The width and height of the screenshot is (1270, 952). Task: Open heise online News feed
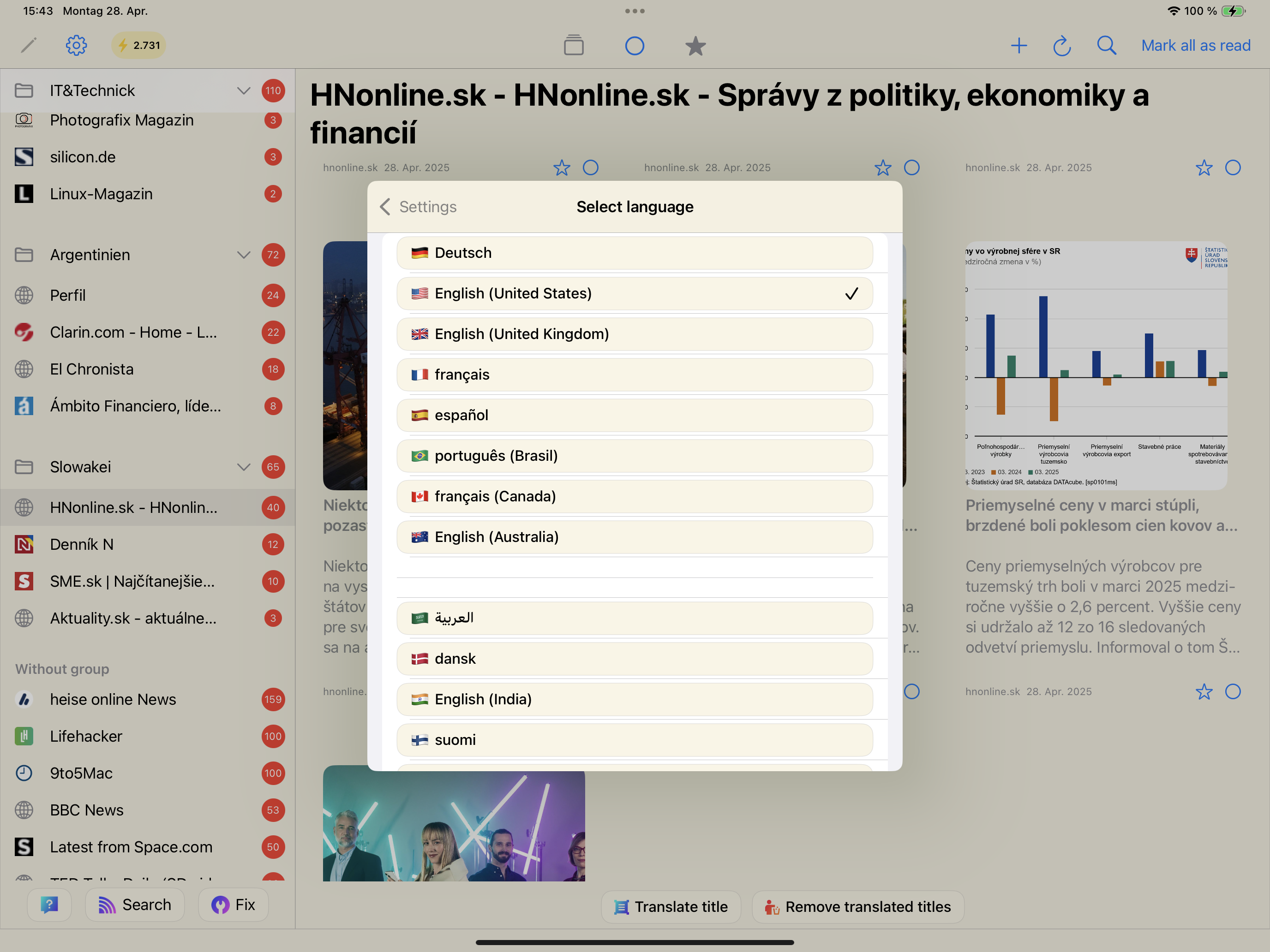pyautogui.click(x=148, y=700)
